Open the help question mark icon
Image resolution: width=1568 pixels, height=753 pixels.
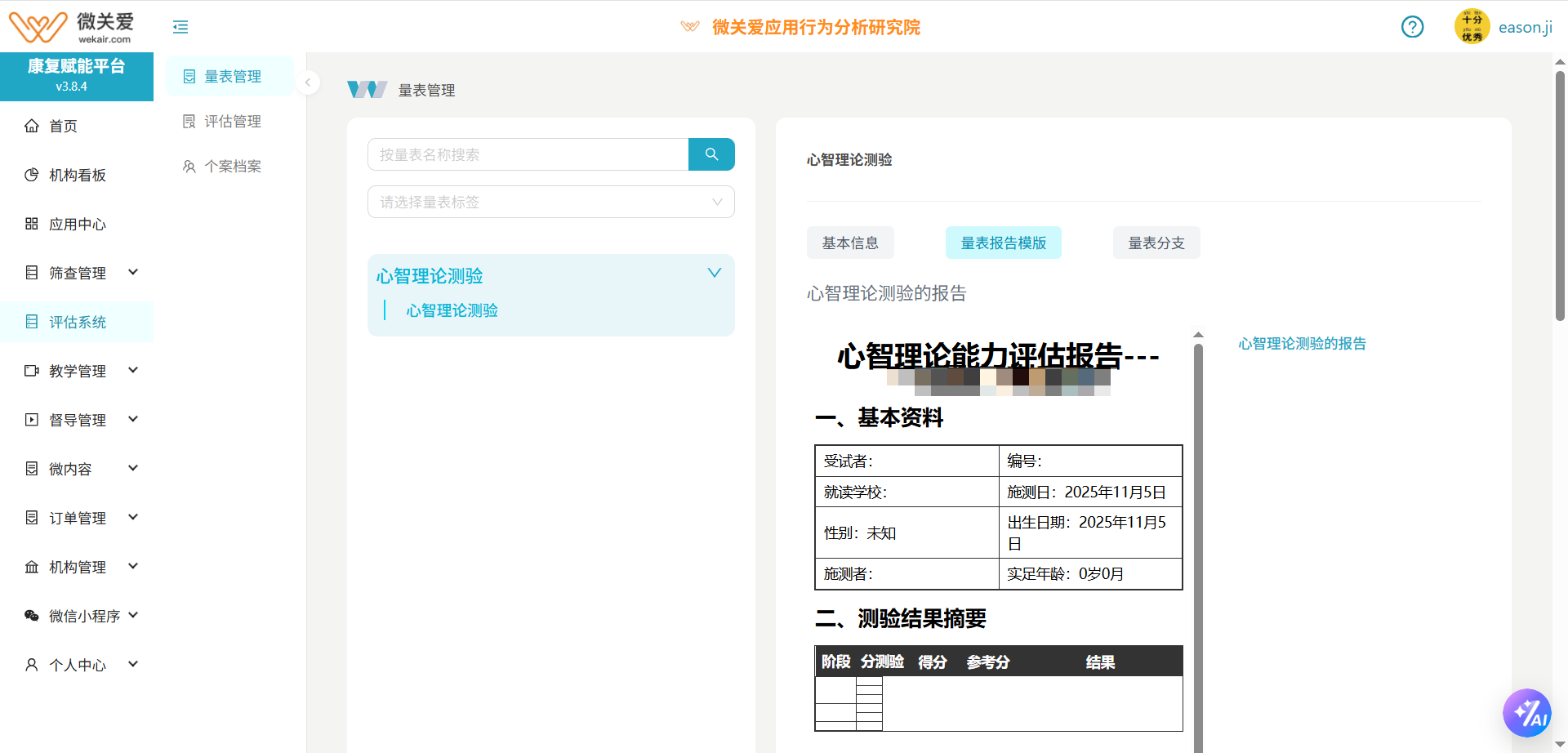(x=1412, y=27)
